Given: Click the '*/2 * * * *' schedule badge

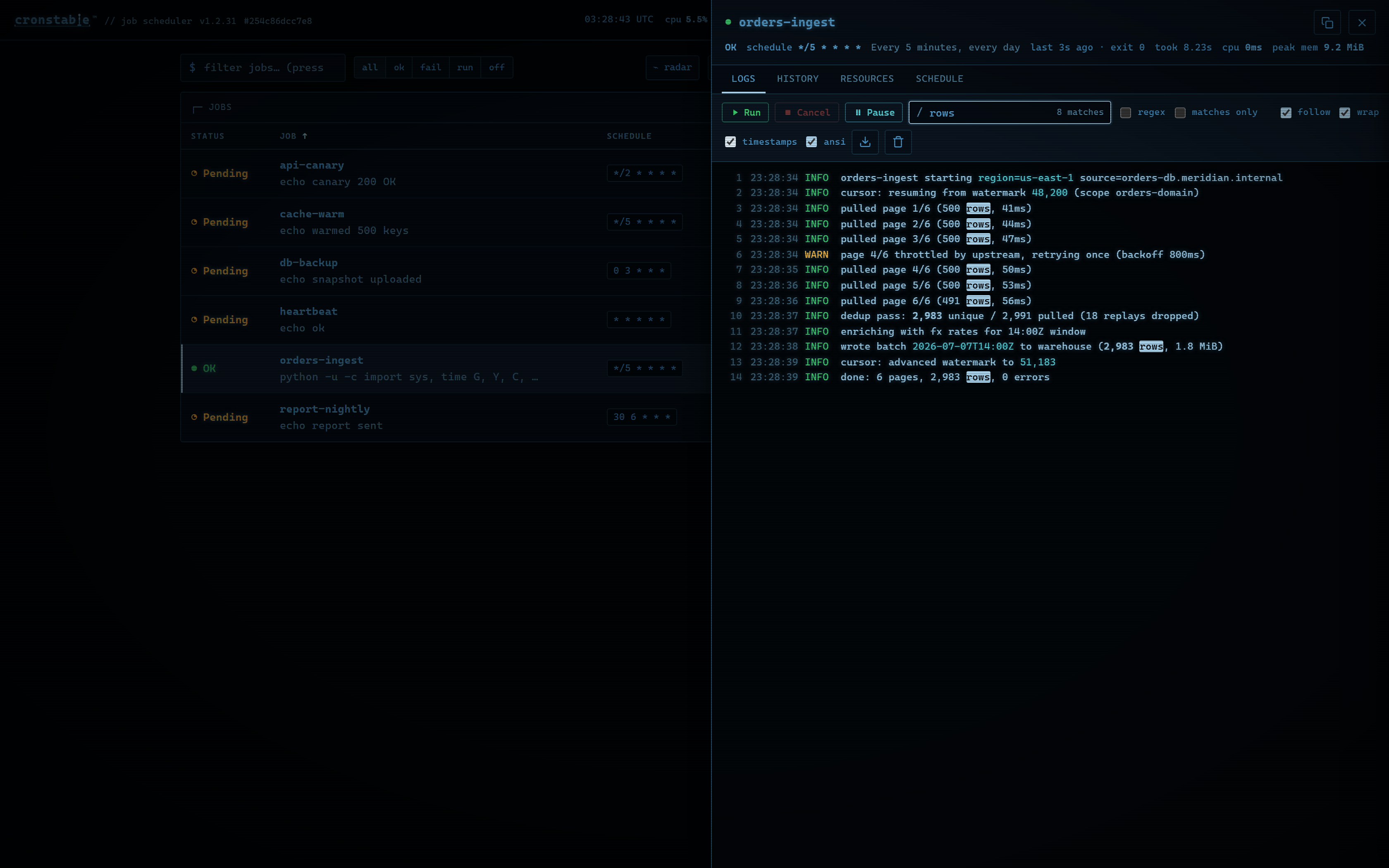Looking at the screenshot, I should click(x=644, y=173).
